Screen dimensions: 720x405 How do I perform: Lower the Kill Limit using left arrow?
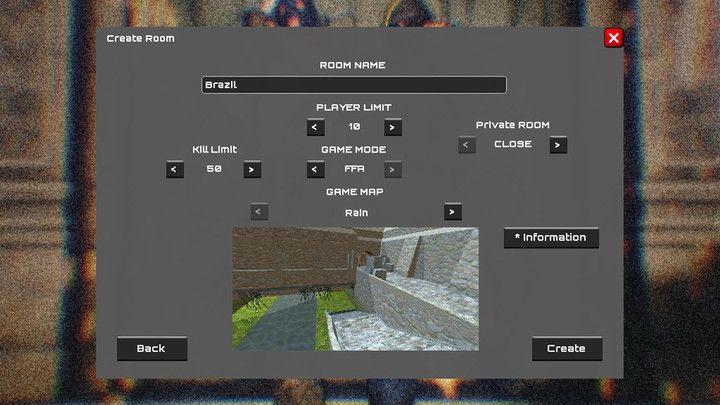click(x=175, y=169)
